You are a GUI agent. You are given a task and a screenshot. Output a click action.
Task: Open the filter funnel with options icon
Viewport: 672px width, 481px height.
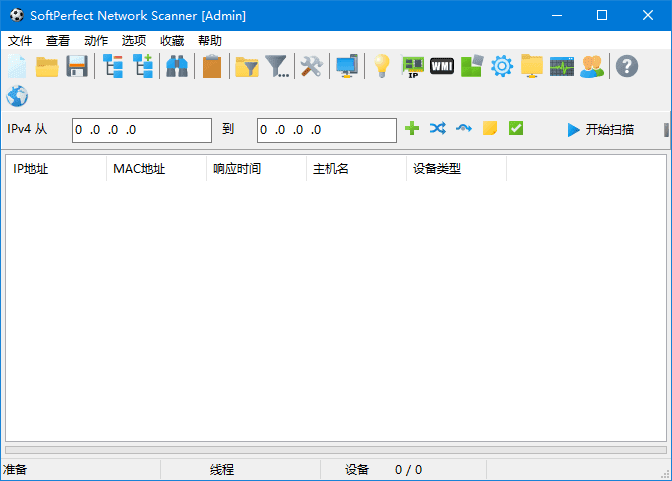click(x=277, y=67)
